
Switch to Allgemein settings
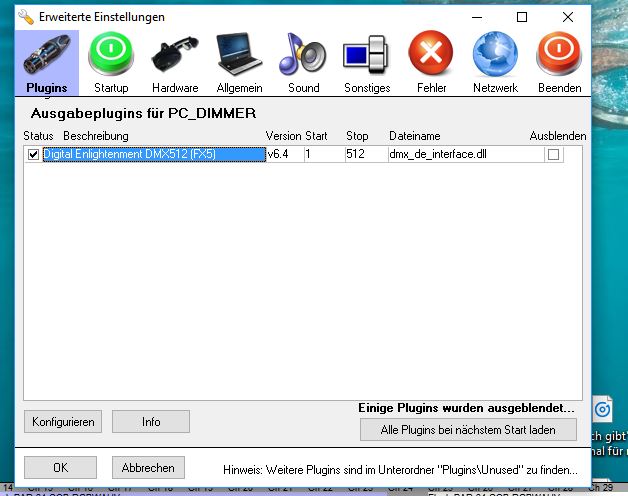[239, 63]
